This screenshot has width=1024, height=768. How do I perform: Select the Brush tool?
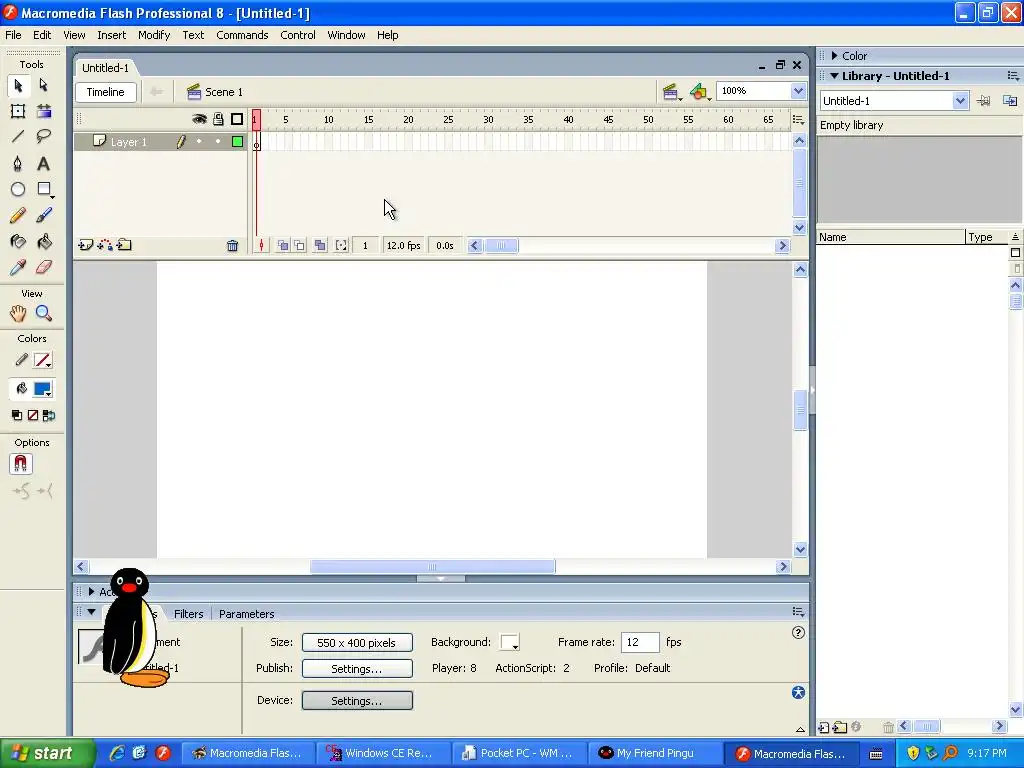tap(44, 216)
